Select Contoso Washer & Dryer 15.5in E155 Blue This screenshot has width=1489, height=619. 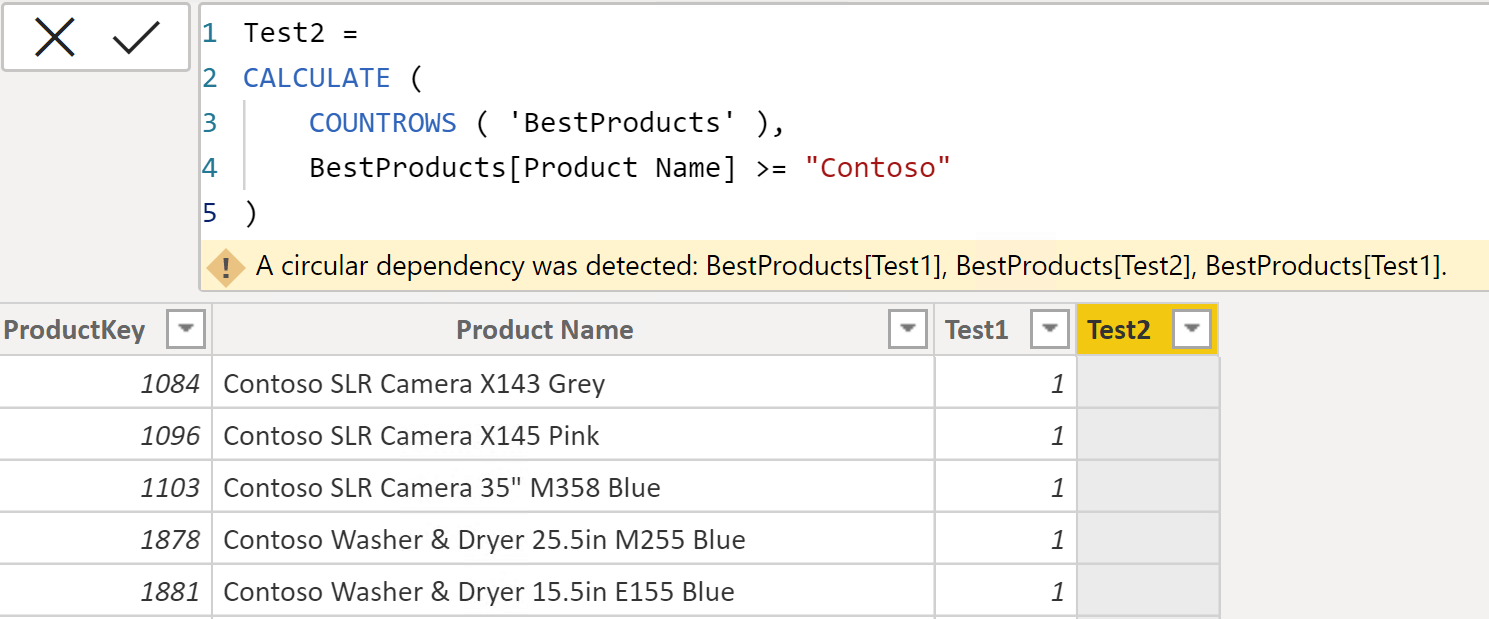pos(574,591)
